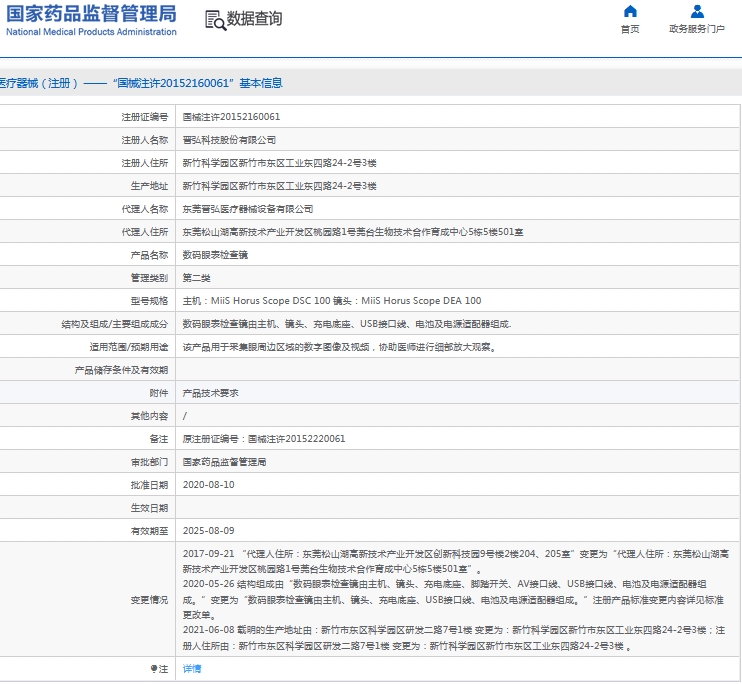Screen dimensions: 742x684
Task: Click National Medical Products Administration text
Action: pos(91,32)
